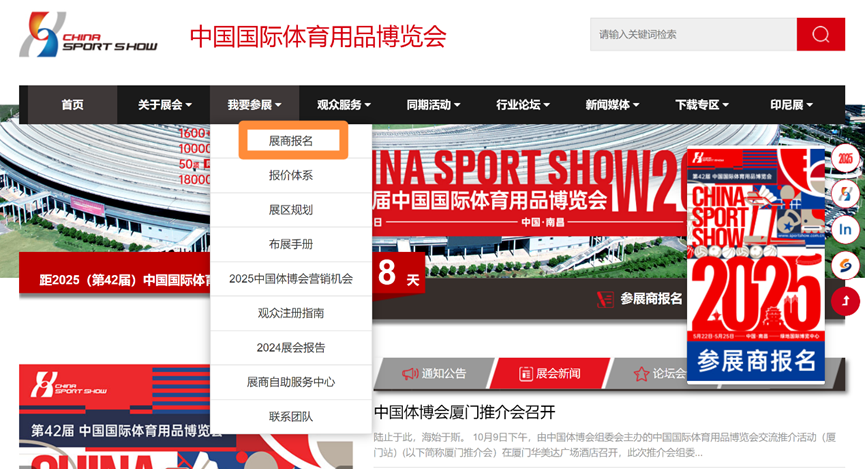Image resolution: width=865 pixels, height=469 pixels.
Task: Click the LinkedIn floating sidebar icon
Action: pos(845,230)
